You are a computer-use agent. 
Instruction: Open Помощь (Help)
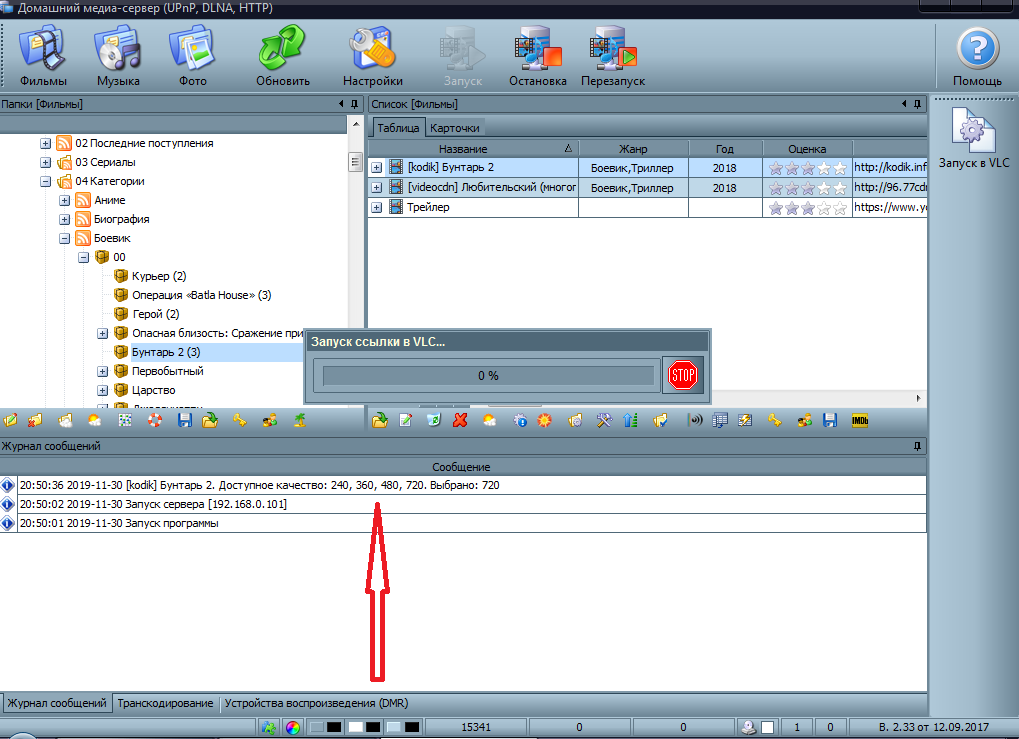point(977,57)
